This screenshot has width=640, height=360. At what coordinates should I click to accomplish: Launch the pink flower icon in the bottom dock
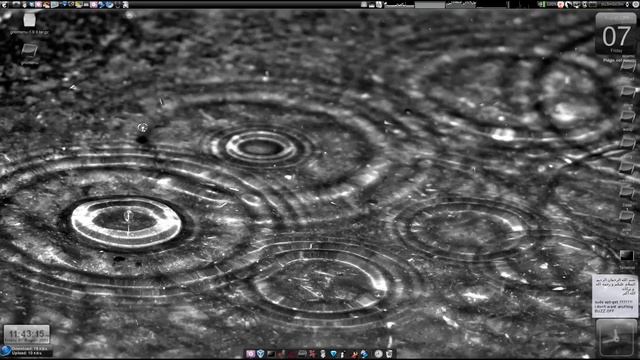pos(251,354)
